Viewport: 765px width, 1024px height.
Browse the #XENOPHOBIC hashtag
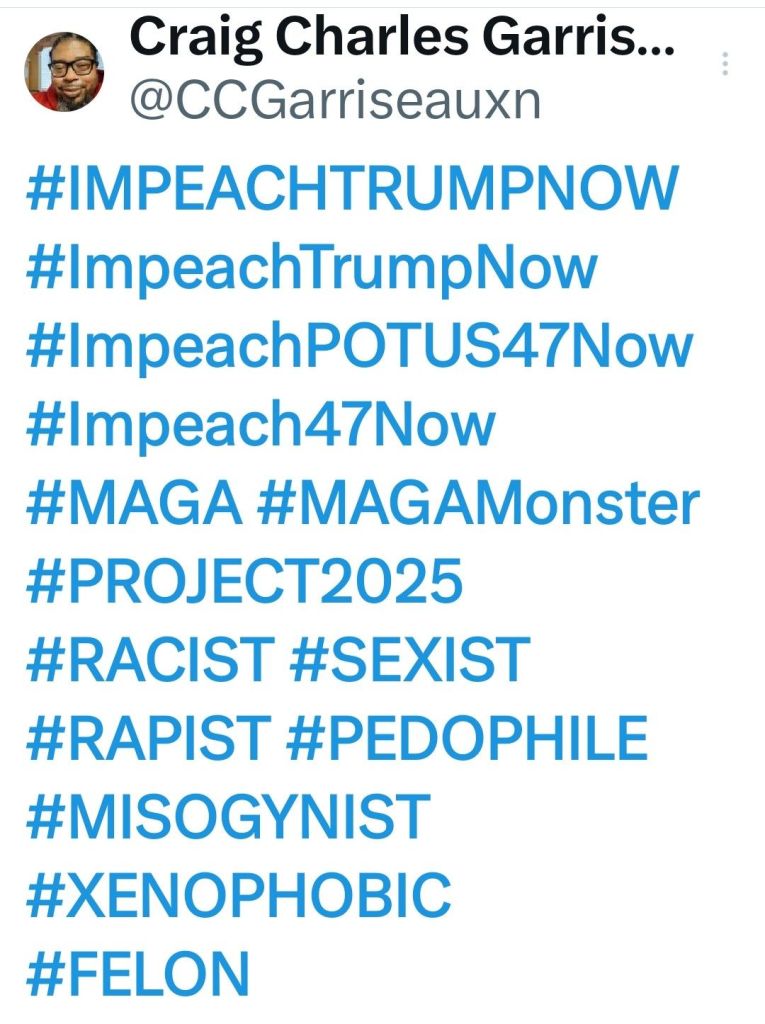click(238, 894)
